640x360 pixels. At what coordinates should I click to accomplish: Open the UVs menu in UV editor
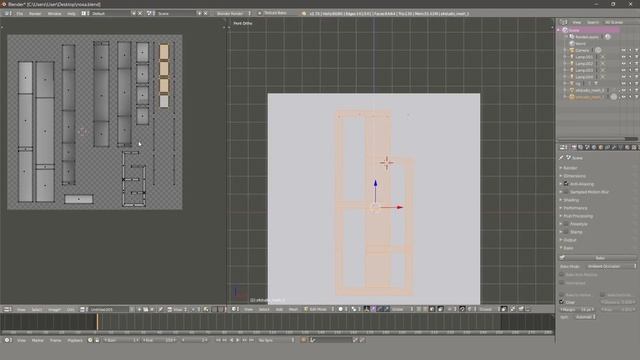[71, 309]
